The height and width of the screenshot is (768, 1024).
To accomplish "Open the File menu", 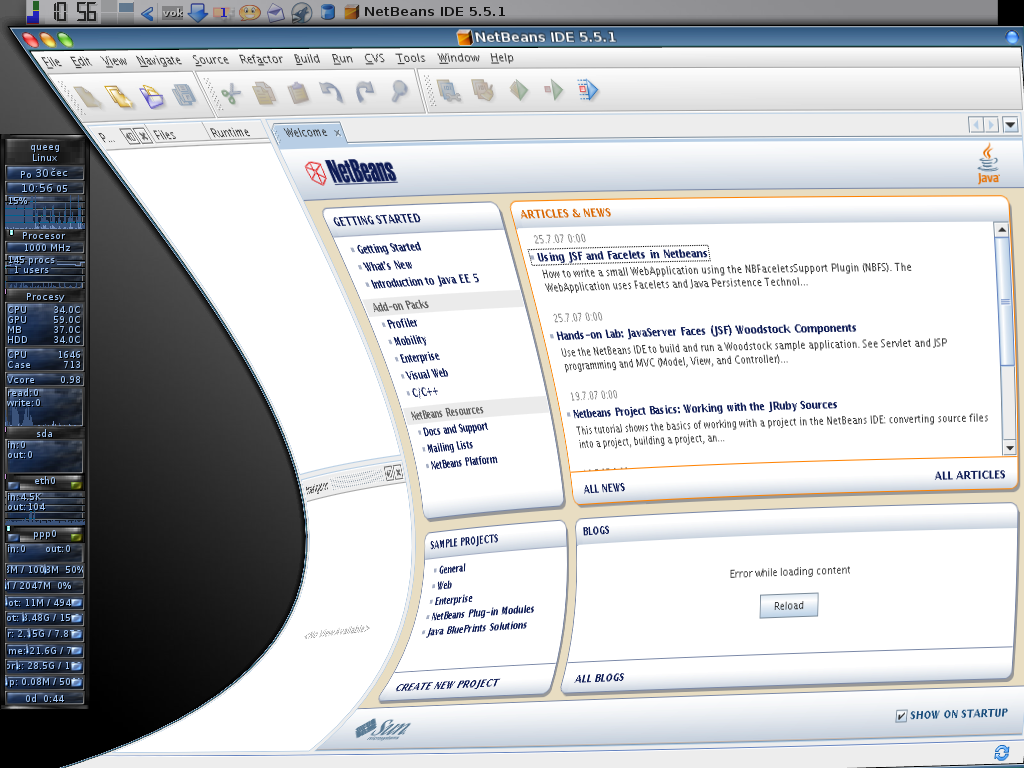I will pyautogui.click(x=51, y=61).
